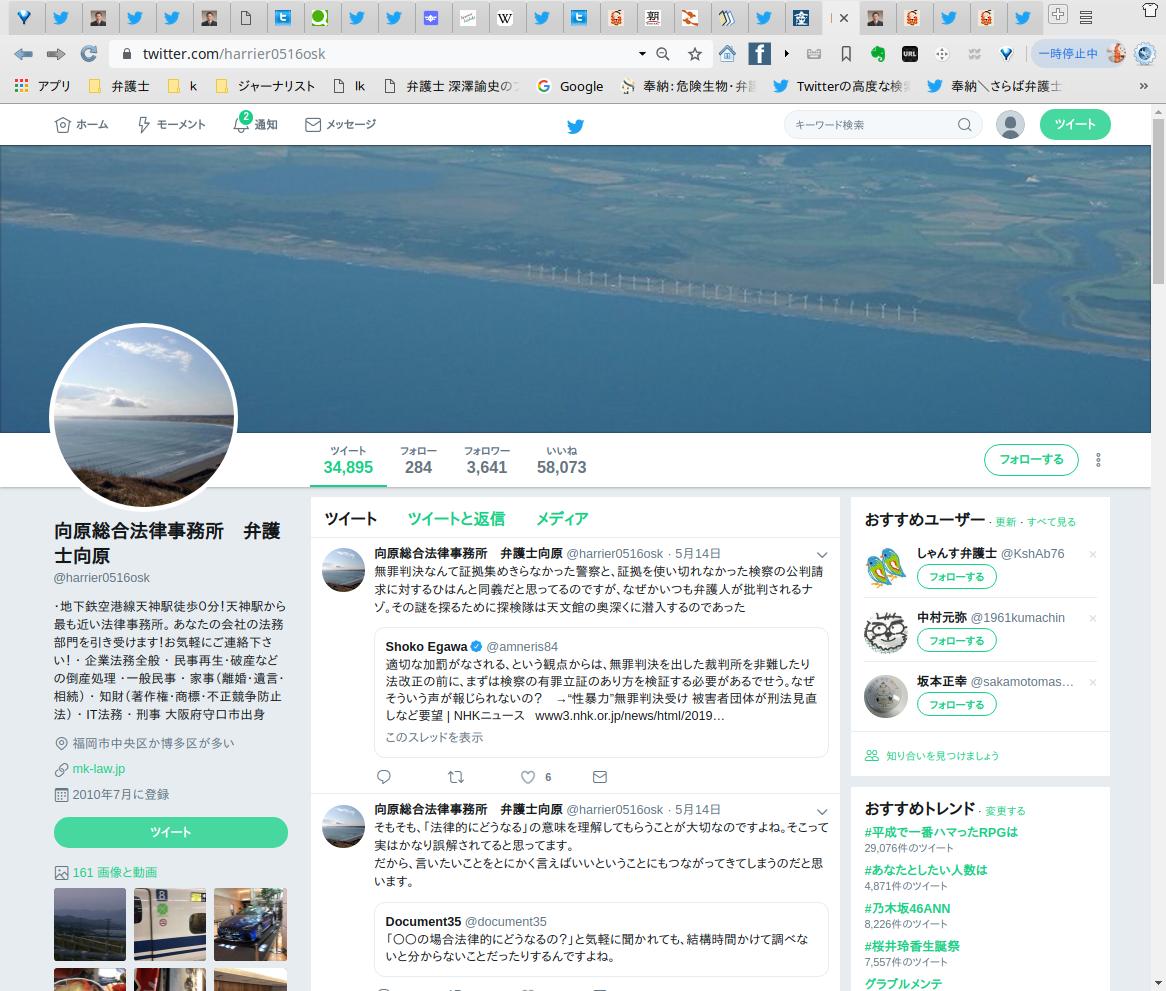
Task: Open the zoom magnifier icon in address bar
Action: coord(663,54)
